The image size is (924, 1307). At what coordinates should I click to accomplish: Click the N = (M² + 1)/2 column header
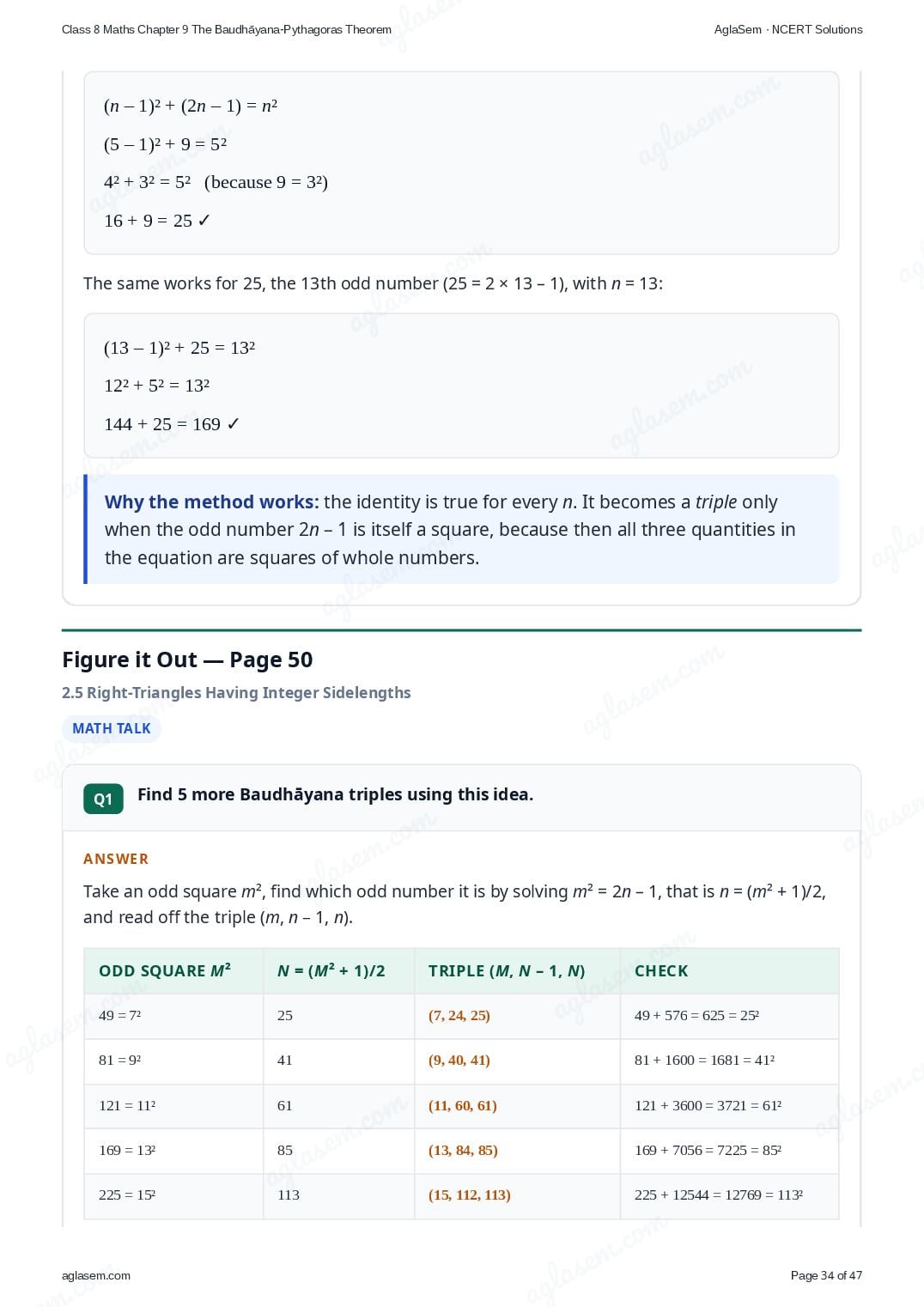(x=331, y=970)
